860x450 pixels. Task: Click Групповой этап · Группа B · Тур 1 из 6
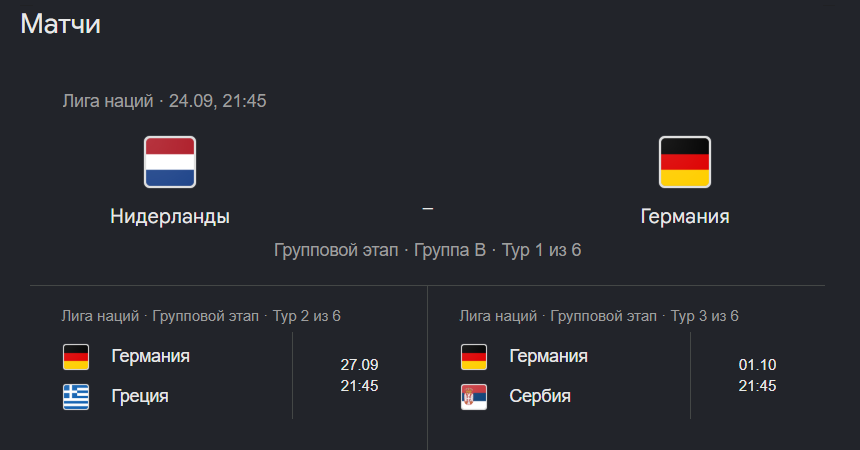tap(428, 250)
